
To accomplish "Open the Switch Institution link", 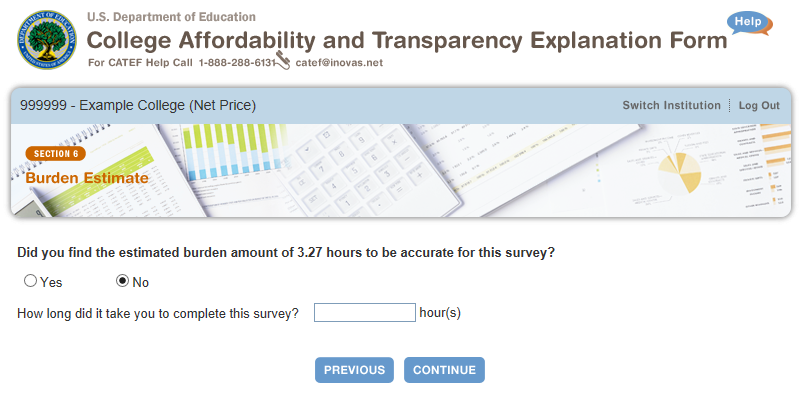I will pyautogui.click(x=671, y=105).
